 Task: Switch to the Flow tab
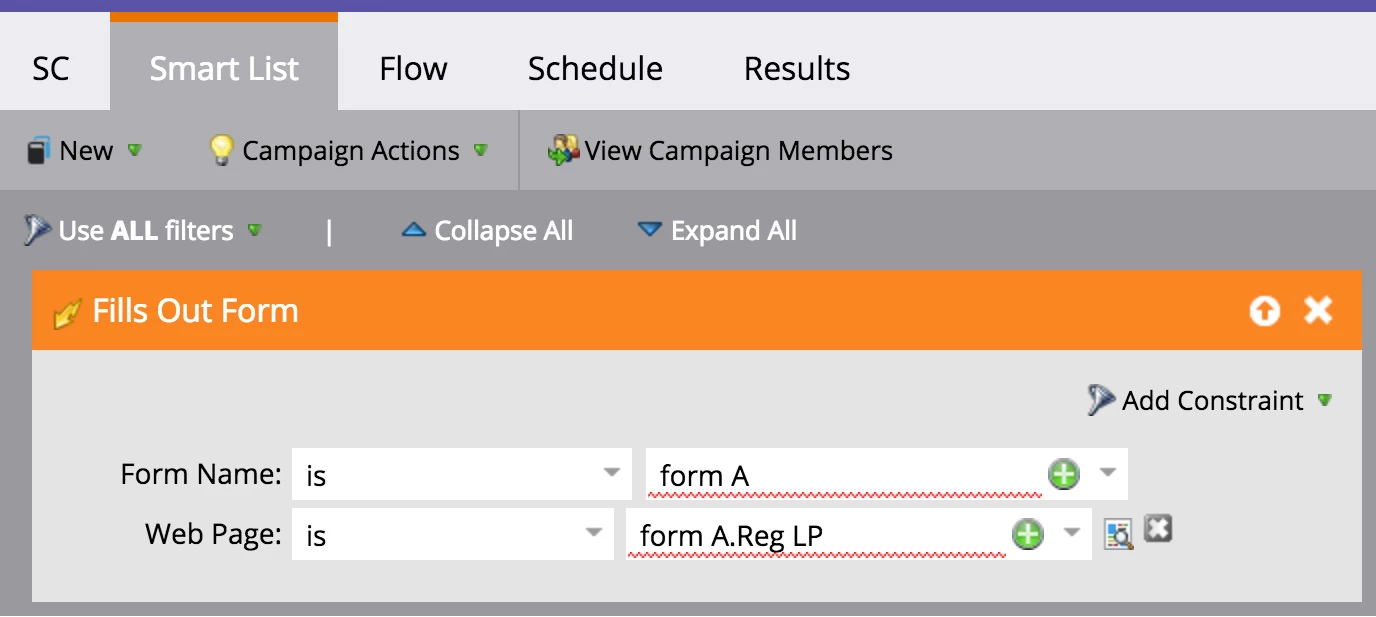pos(413,68)
